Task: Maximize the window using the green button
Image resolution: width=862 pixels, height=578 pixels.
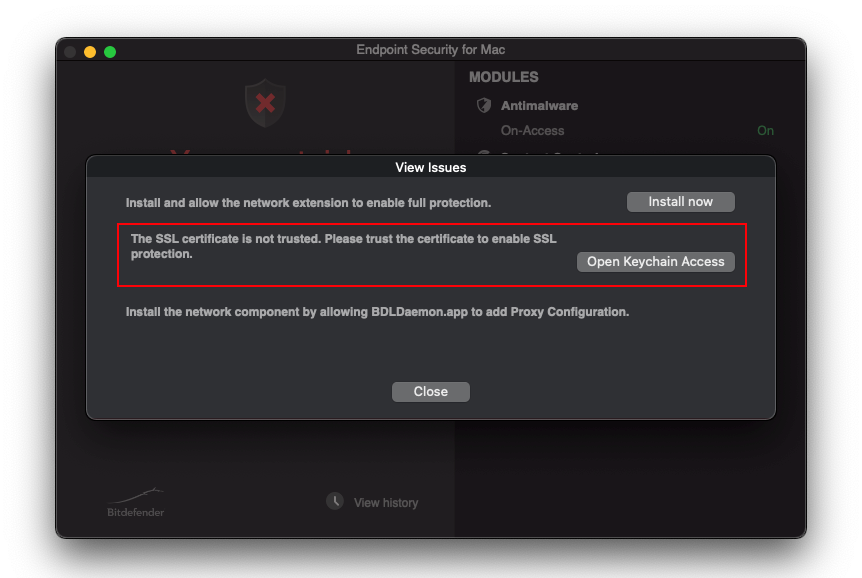Action: click(110, 51)
